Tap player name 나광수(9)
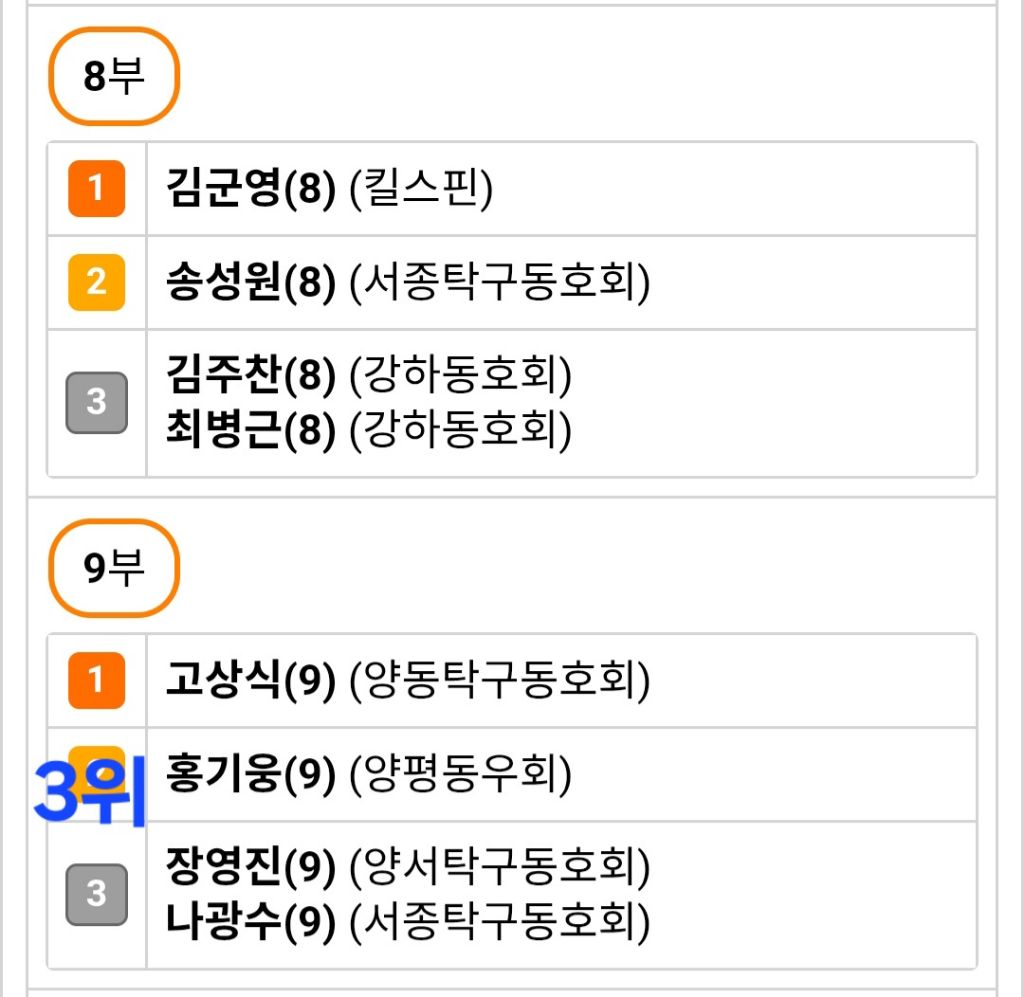The height and width of the screenshot is (997, 1024). pyautogui.click(x=250, y=921)
